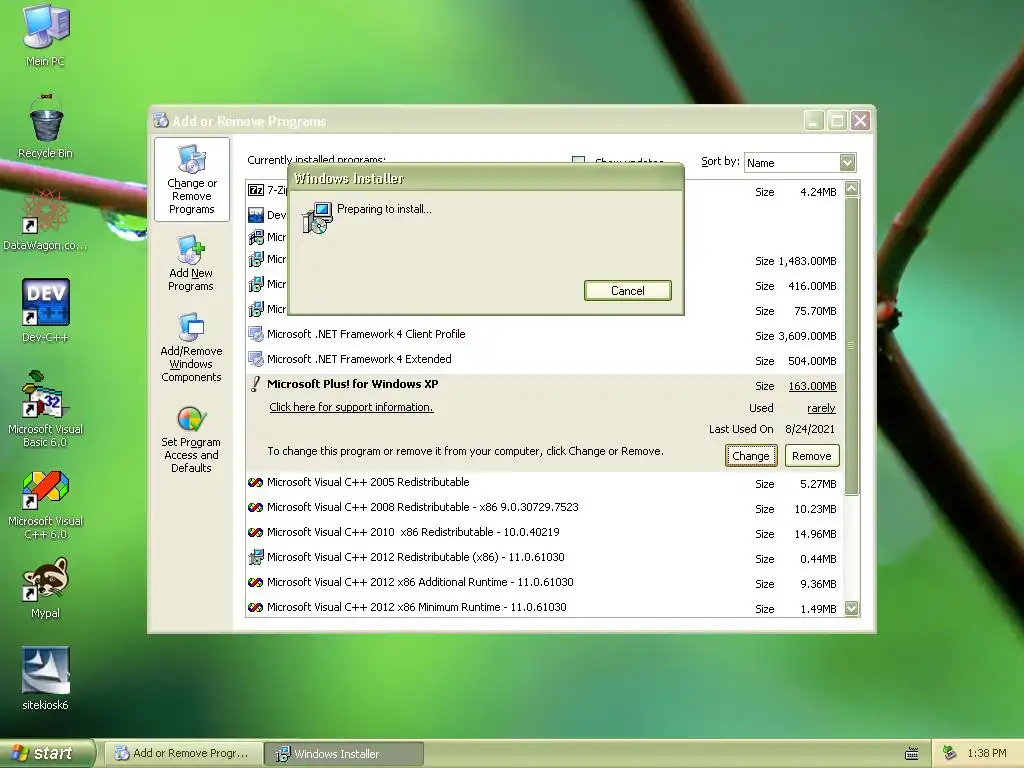
Task: Click the Visual C++ 2010 x86 Redistributable icon
Action: 255,532
